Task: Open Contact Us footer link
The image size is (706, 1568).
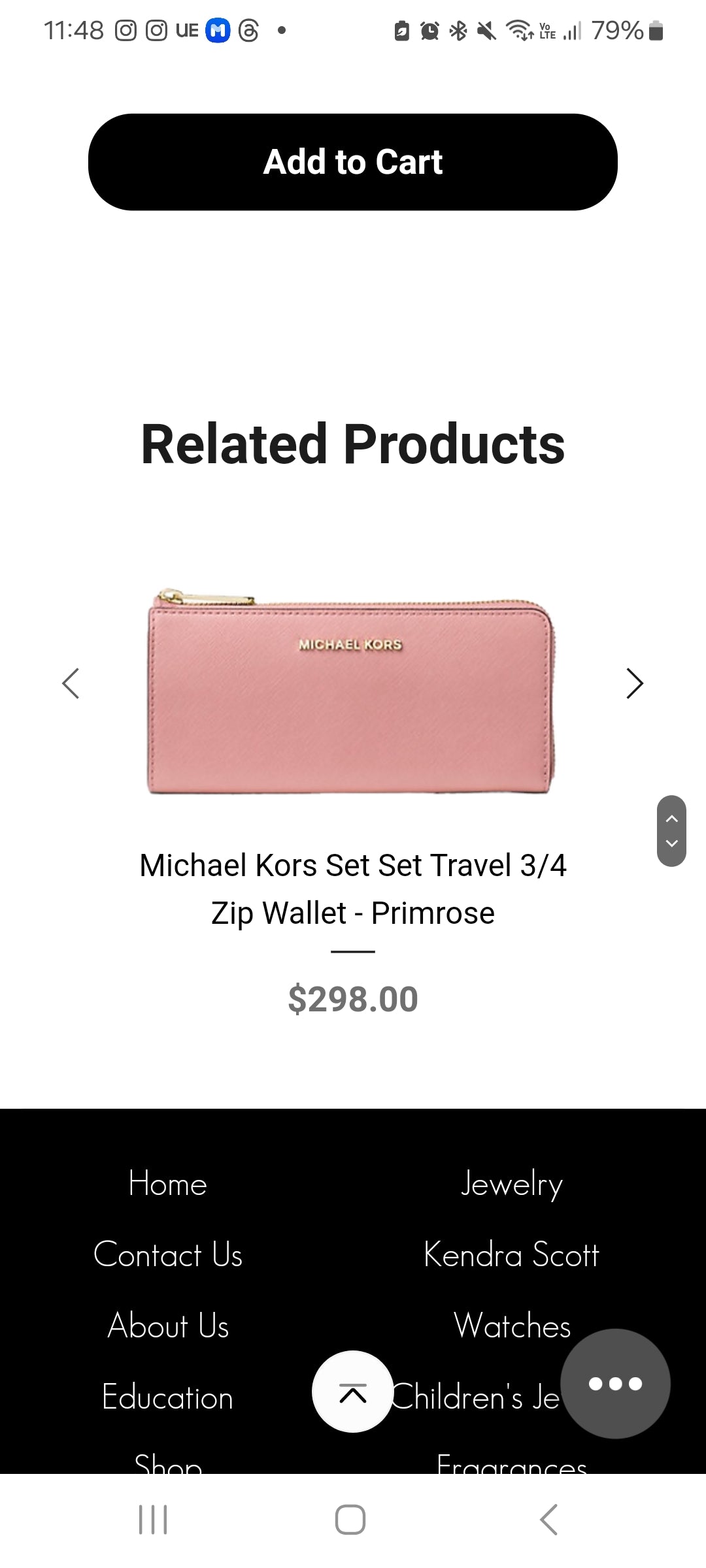Action: coord(168,1254)
